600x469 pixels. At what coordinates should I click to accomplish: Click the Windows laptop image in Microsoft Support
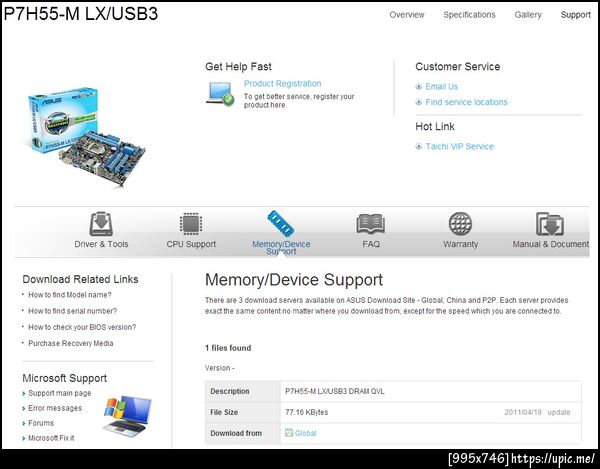point(128,416)
